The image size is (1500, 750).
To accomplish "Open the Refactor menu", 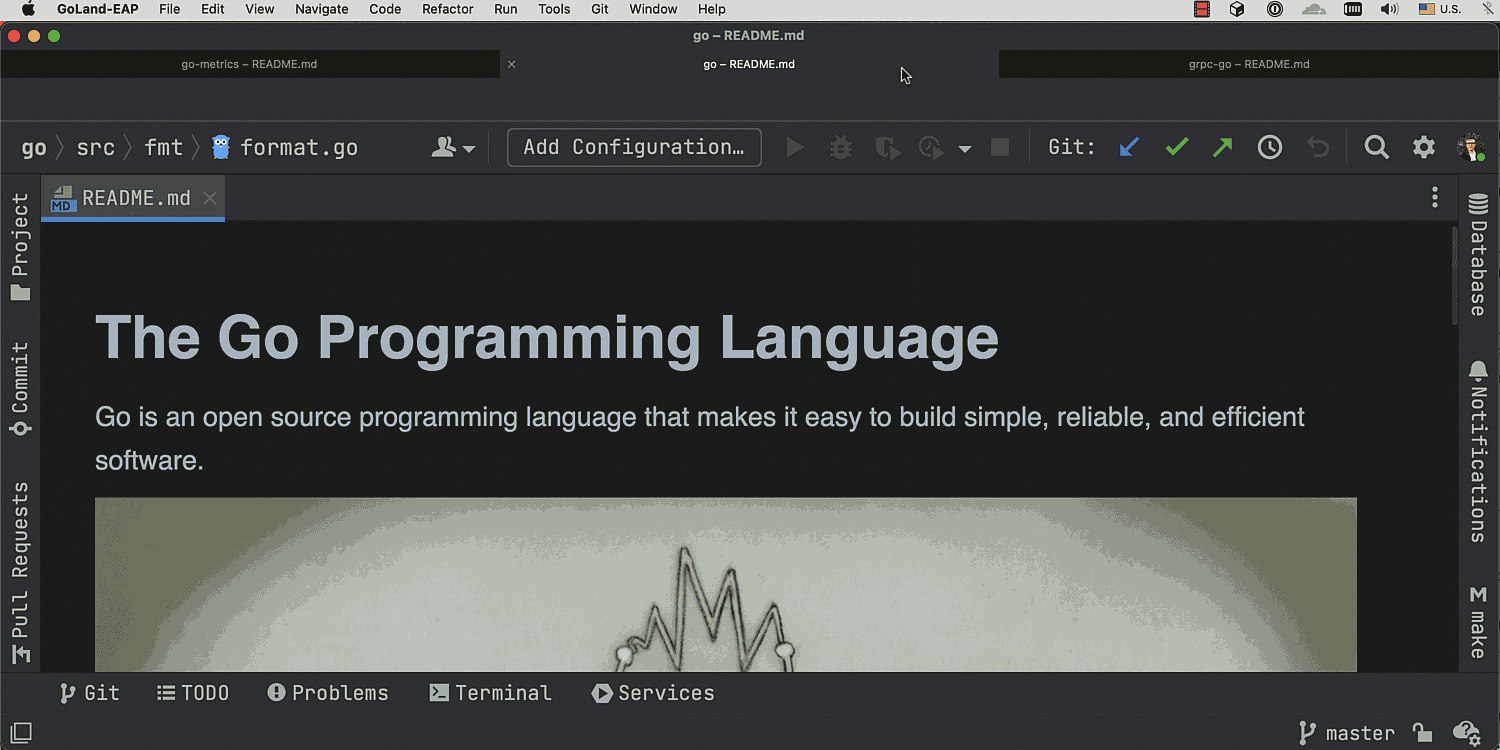I will [447, 9].
